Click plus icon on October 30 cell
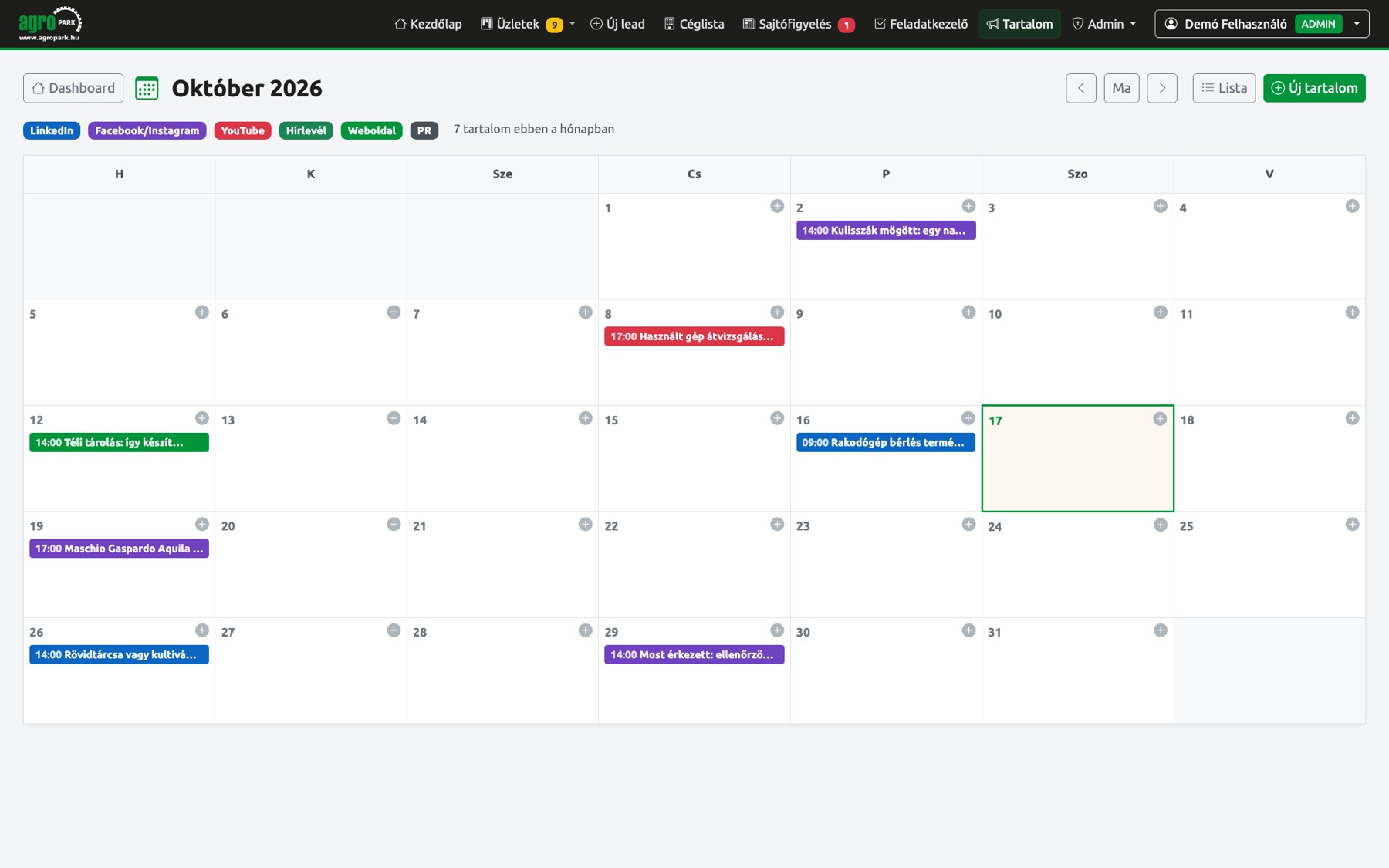This screenshot has width=1389, height=868. (968, 630)
